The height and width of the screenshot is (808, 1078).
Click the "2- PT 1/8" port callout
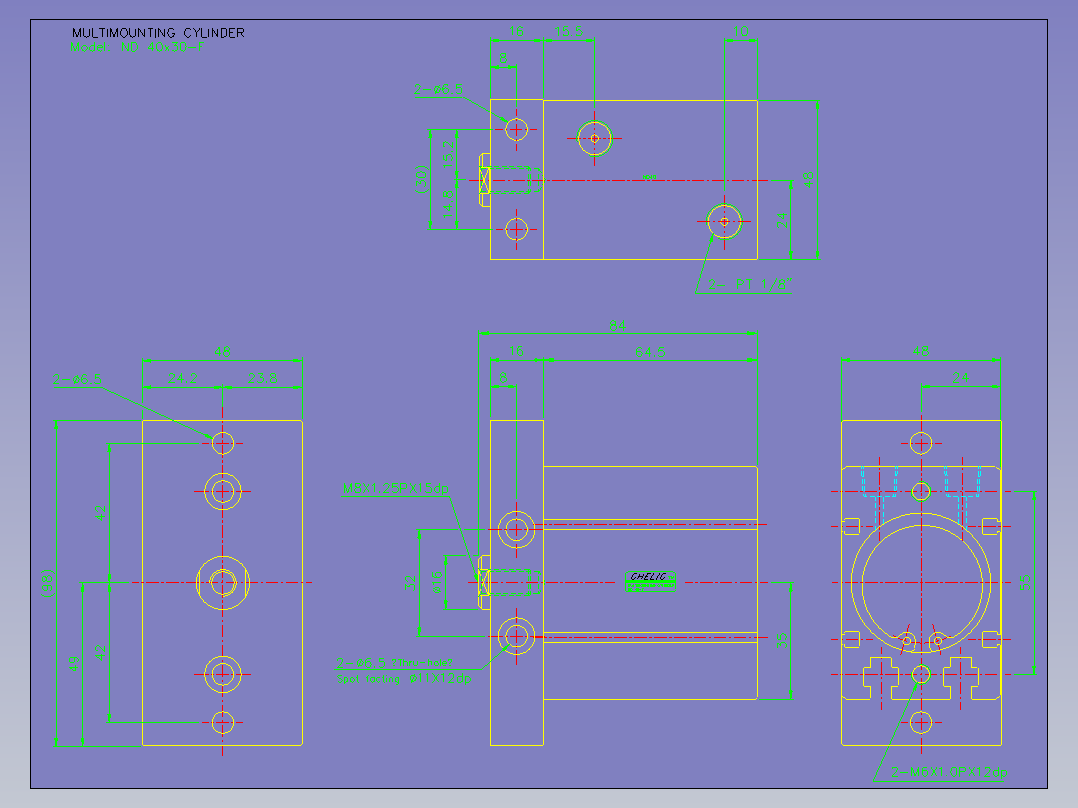pyautogui.click(x=749, y=284)
